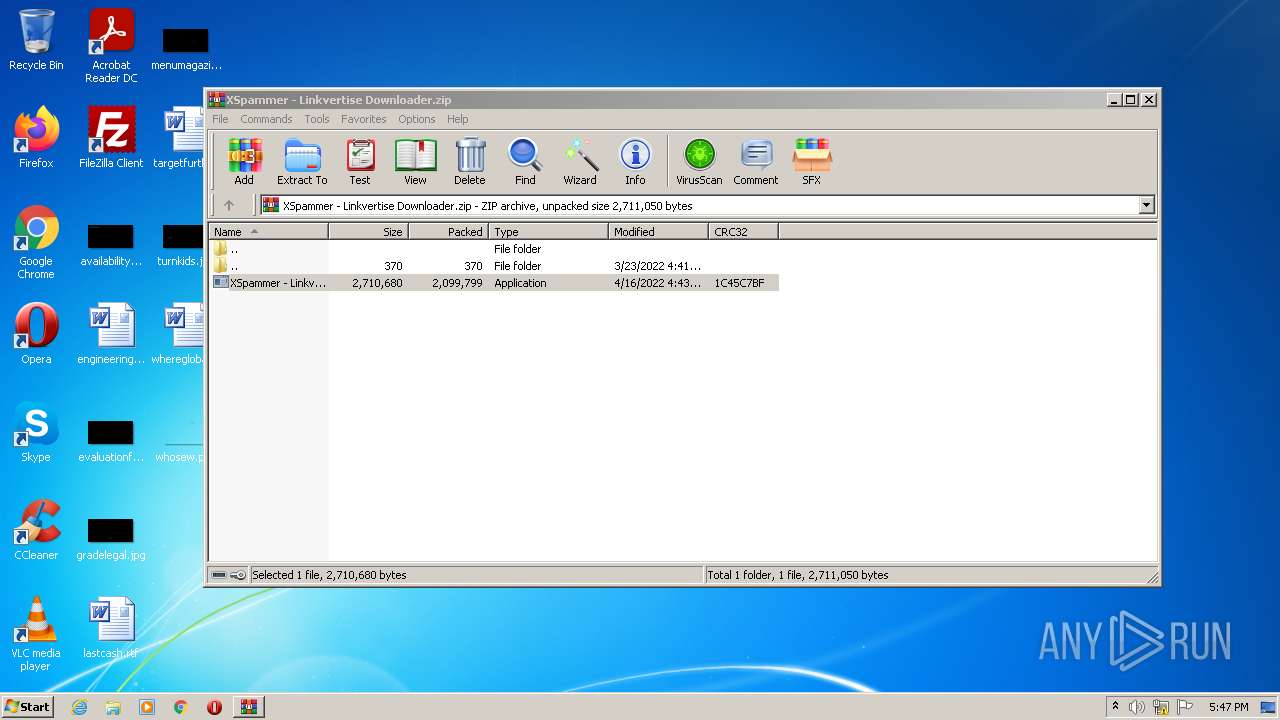Open FileZilla Client desktop shortcut
Image resolution: width=1280 pixels, height=720 pixels.
tap(111, 137)
